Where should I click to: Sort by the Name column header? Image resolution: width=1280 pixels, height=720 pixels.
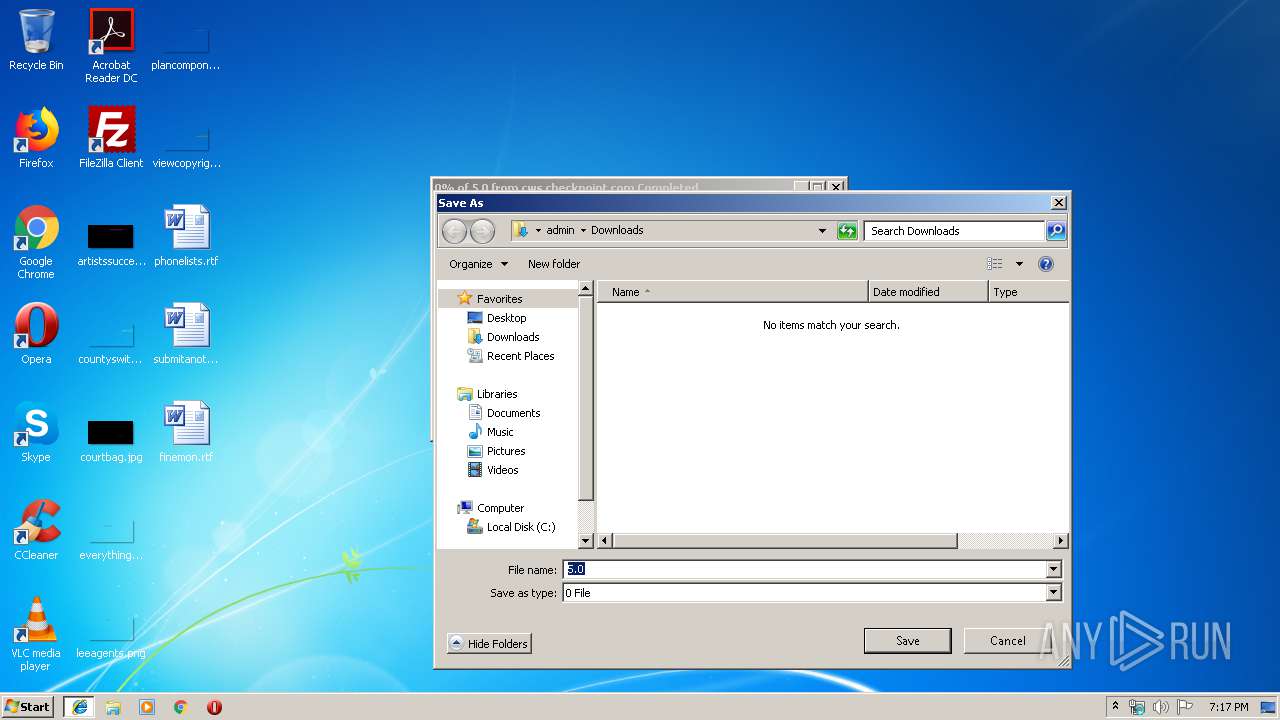[x=733, y=292]
